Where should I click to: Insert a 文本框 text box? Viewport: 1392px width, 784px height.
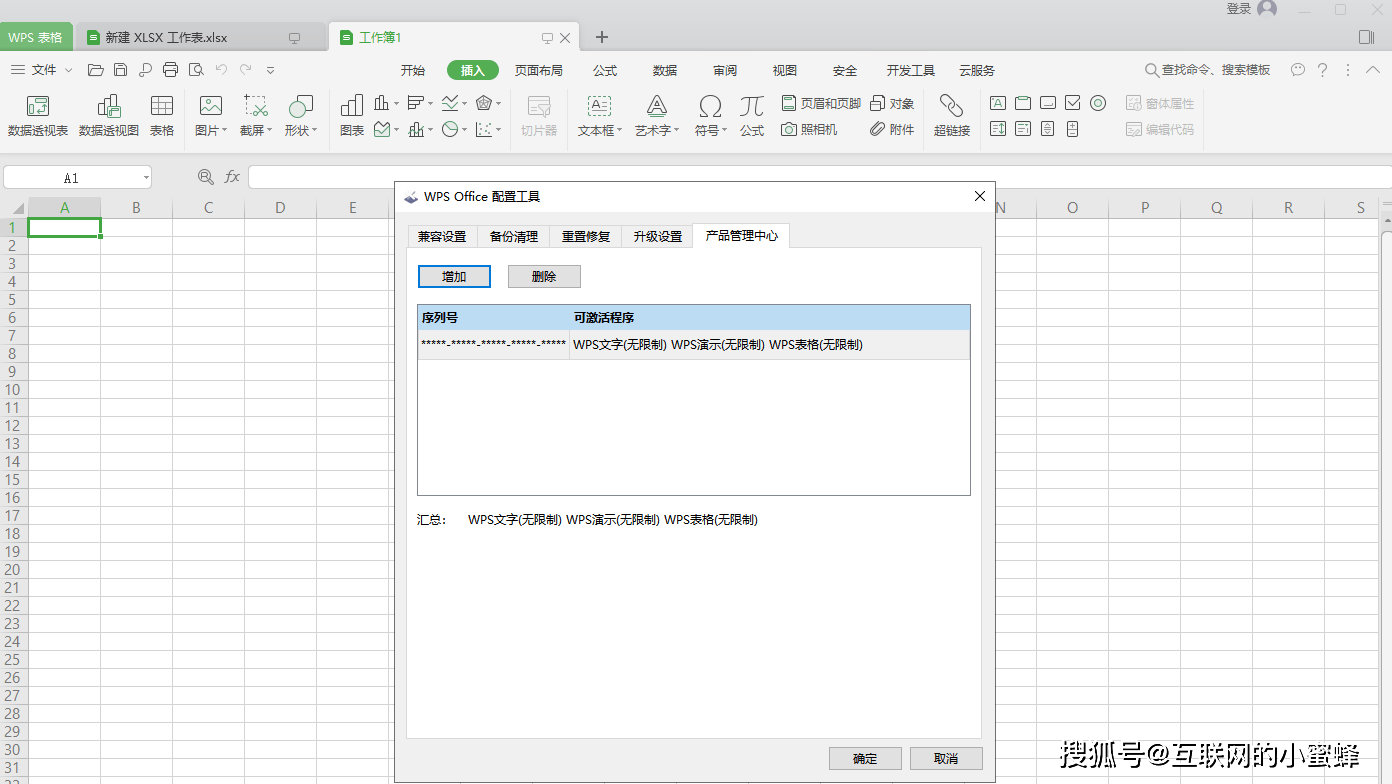600,116
